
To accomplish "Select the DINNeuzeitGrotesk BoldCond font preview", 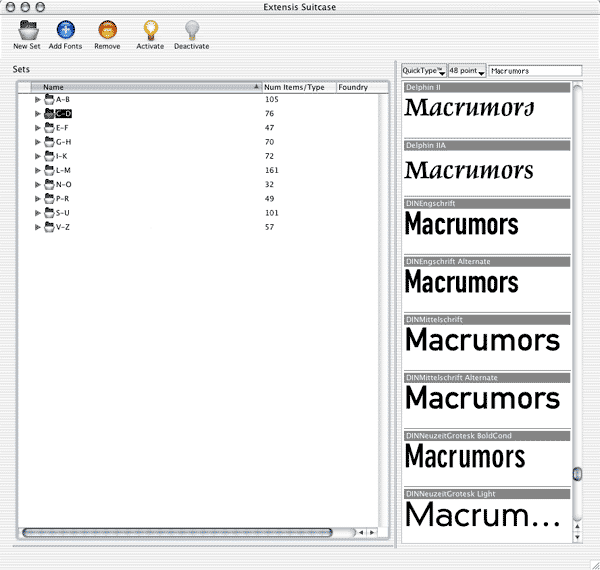I will point(487,458).
